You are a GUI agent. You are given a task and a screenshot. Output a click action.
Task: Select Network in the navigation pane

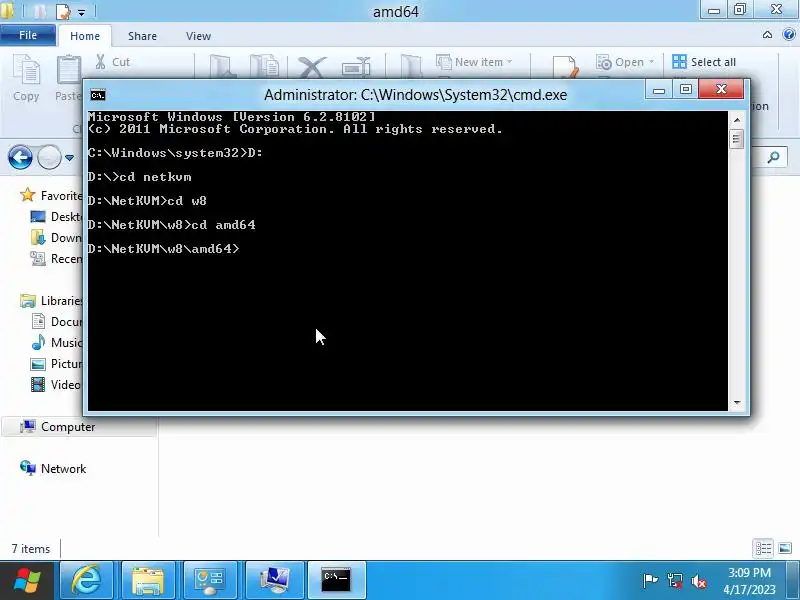(53, 468)
